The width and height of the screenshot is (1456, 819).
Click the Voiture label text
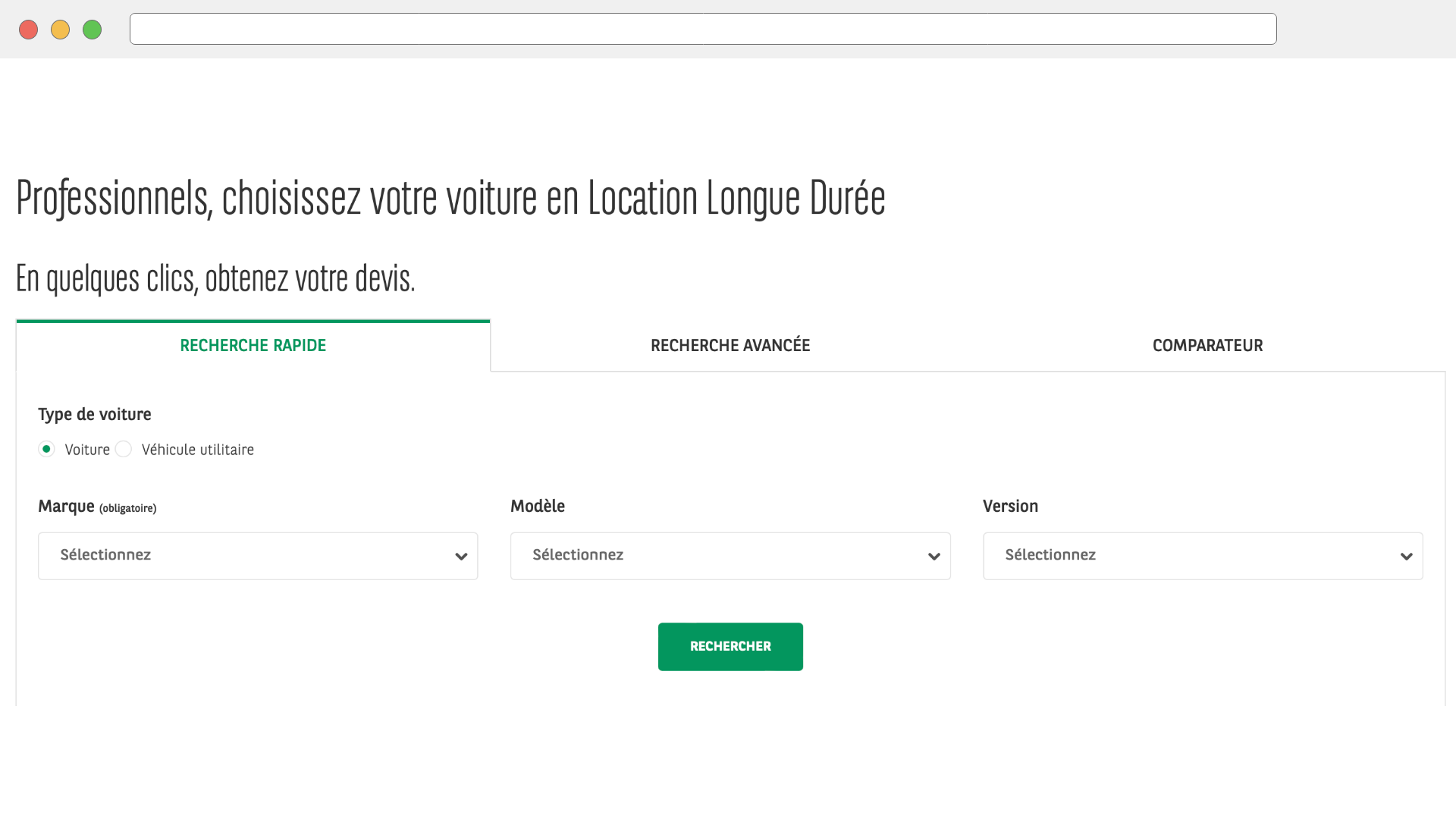click(x=87, y=450)
